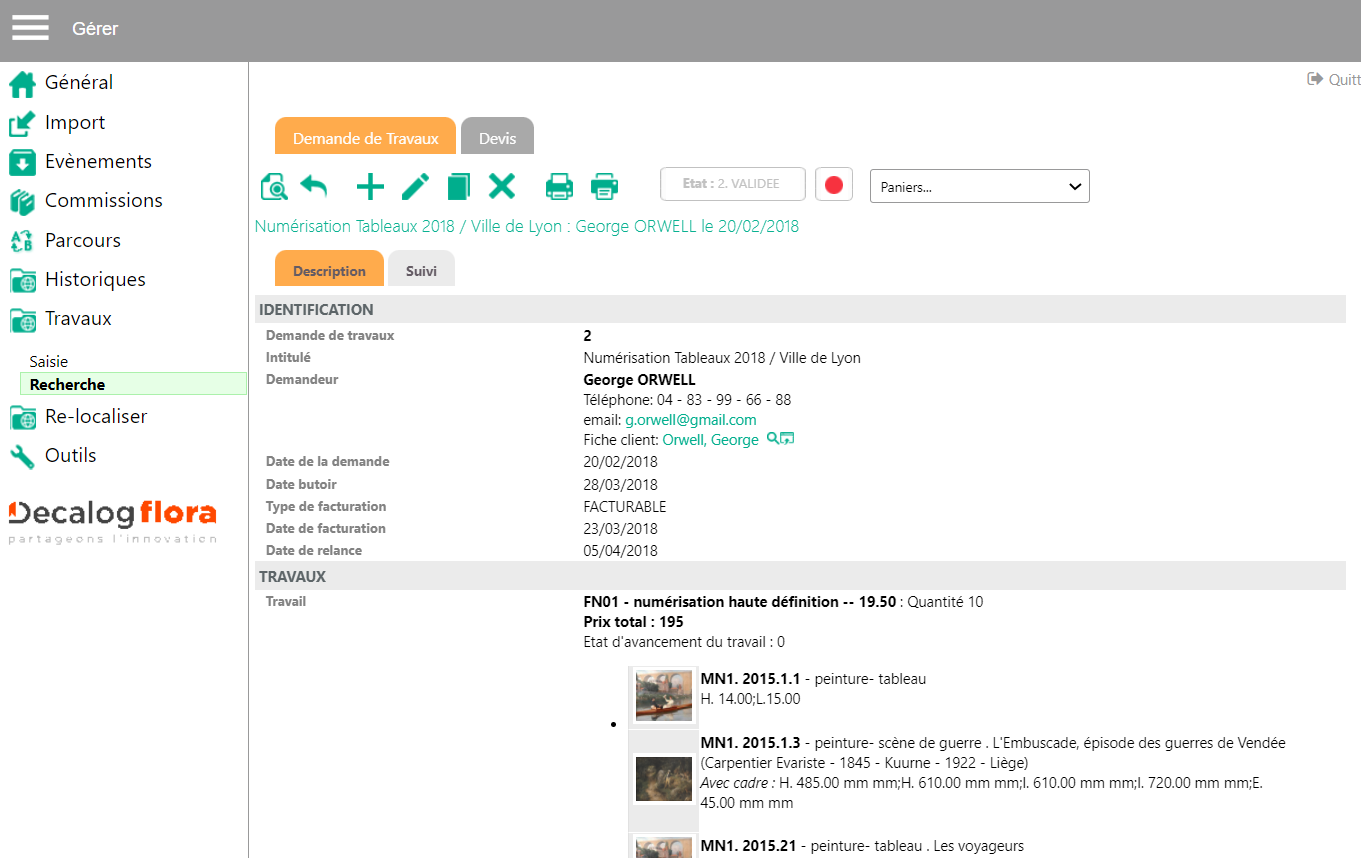
Task: Click the back arrow toolbar icon
Action: (x=314, y=187)
